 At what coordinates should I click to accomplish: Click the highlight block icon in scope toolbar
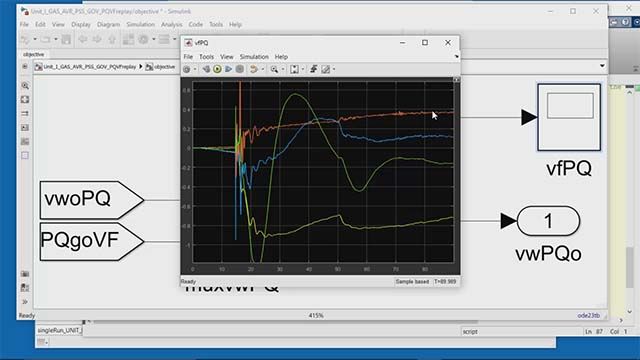tap(254, 69)
